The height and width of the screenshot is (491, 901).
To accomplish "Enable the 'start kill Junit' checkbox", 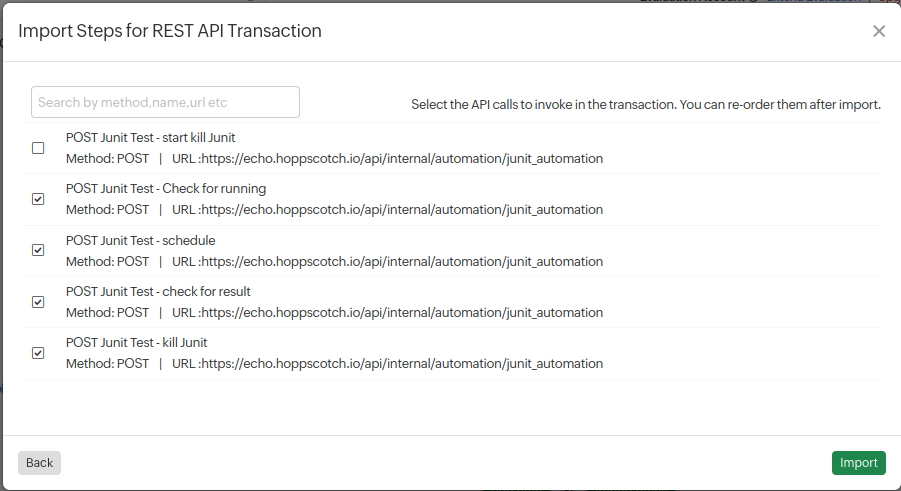I will coord(38,148).
